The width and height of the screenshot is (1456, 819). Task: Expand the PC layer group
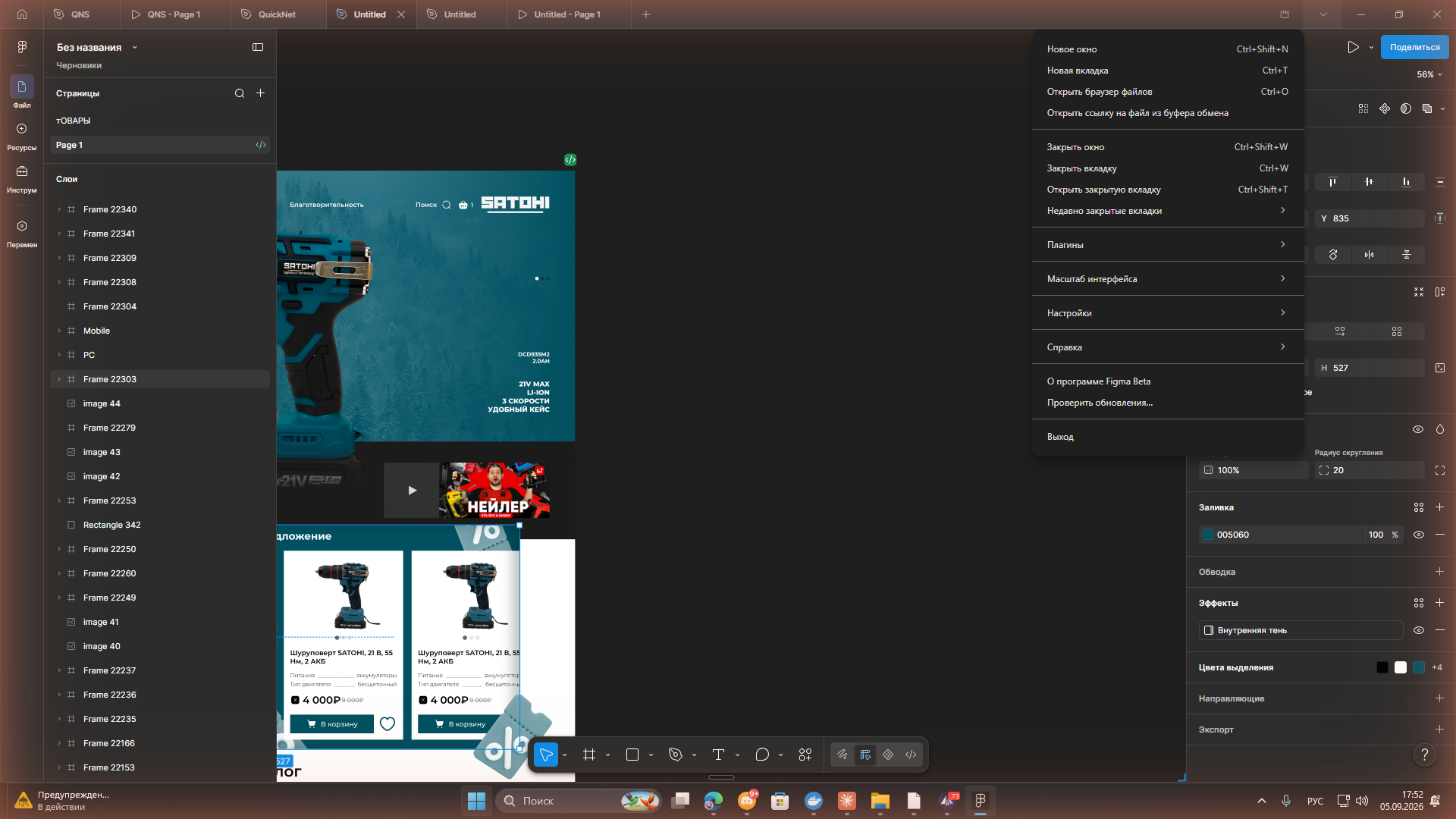pyautogui.click(x=59, y=355)
